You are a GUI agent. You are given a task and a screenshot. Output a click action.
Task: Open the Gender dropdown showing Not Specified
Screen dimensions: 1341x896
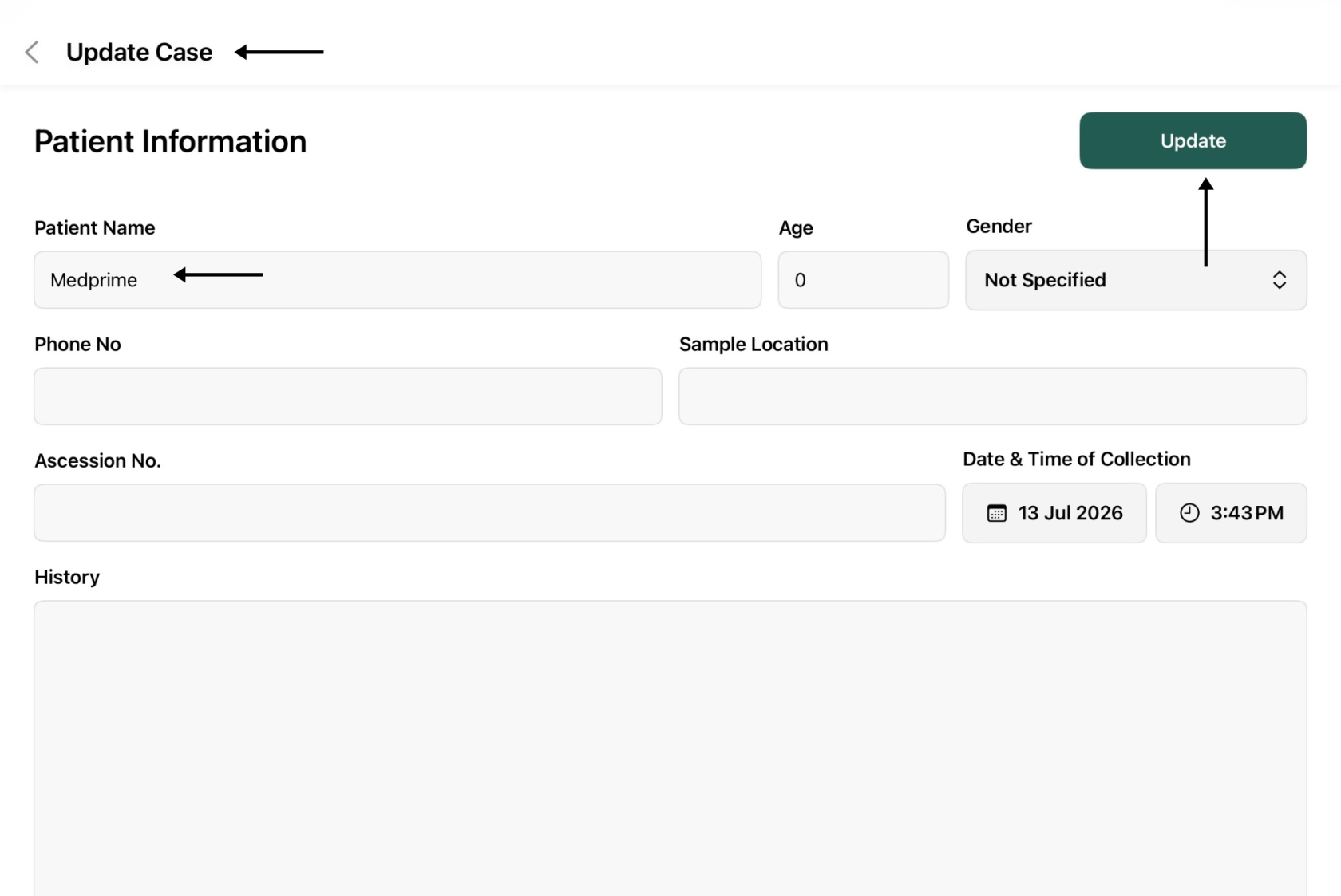1136,280
